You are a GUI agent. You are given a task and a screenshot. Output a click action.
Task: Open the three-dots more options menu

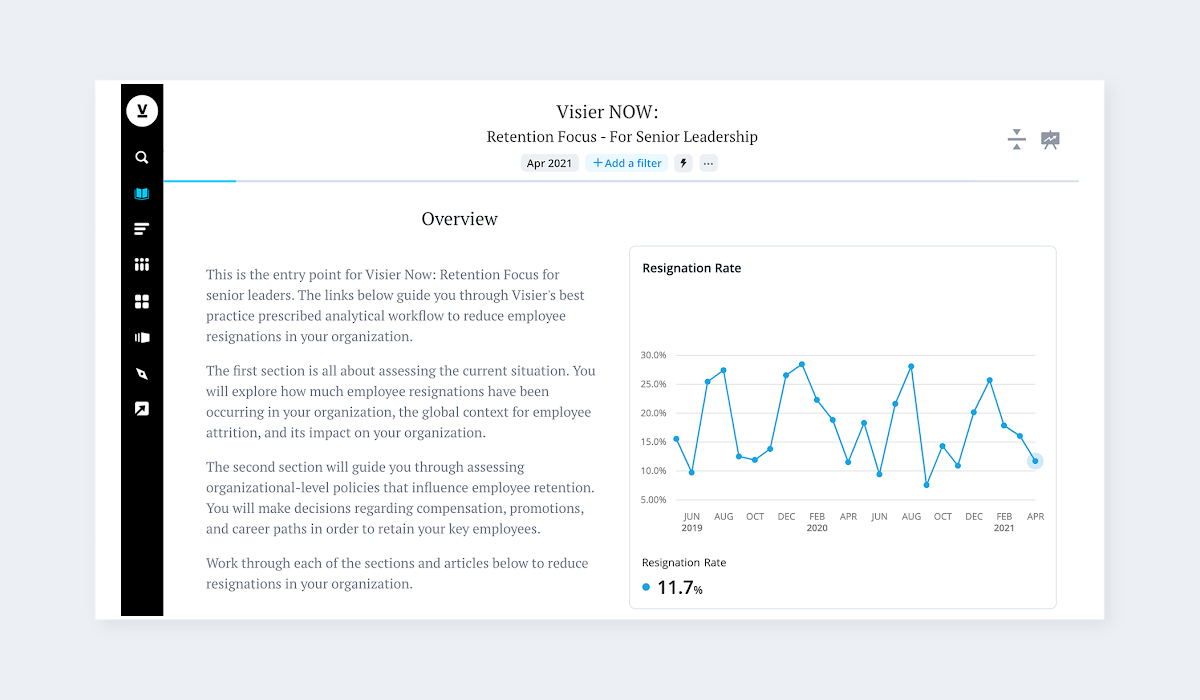point(708,163)
